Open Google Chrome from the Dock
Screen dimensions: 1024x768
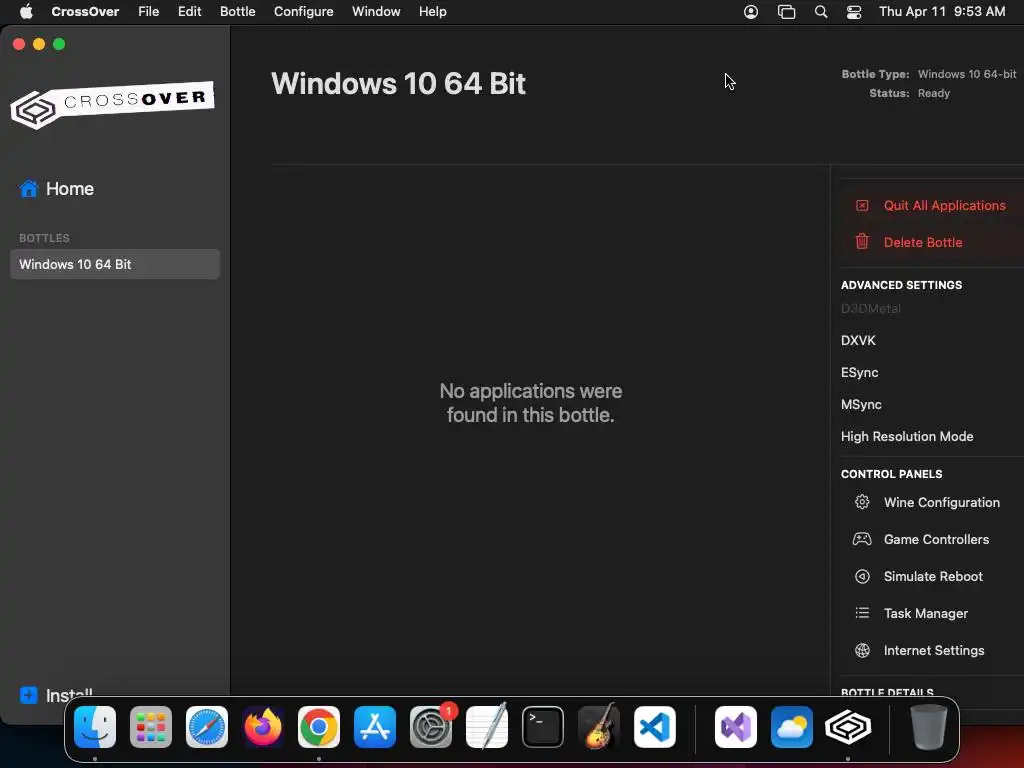[319, 726]
